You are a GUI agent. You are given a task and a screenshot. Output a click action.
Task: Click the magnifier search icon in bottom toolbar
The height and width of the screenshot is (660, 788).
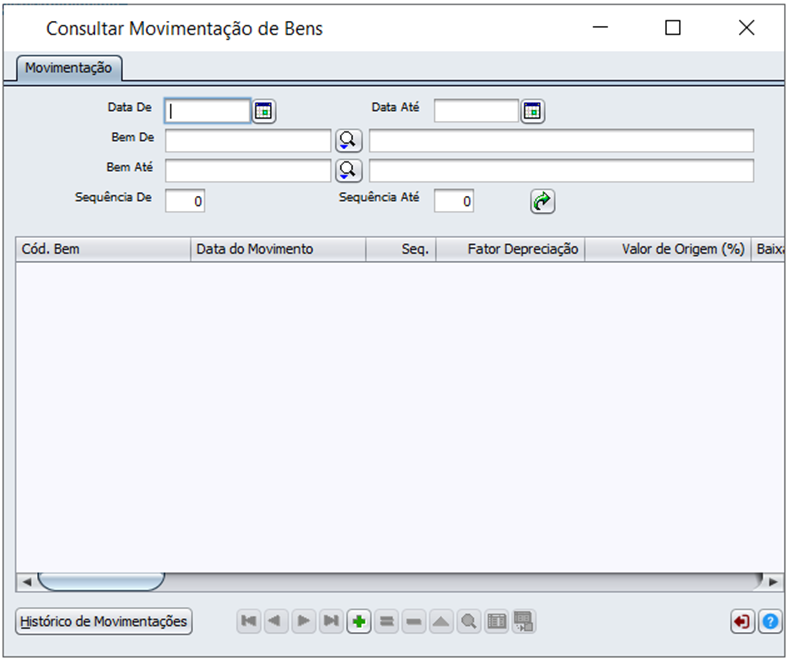469,621
